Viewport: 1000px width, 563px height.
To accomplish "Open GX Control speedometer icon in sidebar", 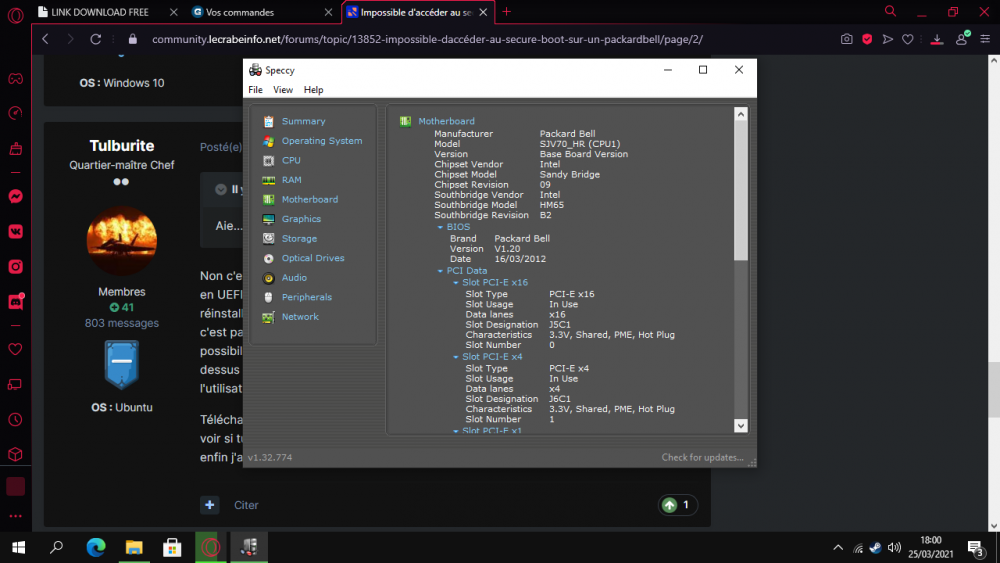I will pyautogui.click(x=15, y=113).
